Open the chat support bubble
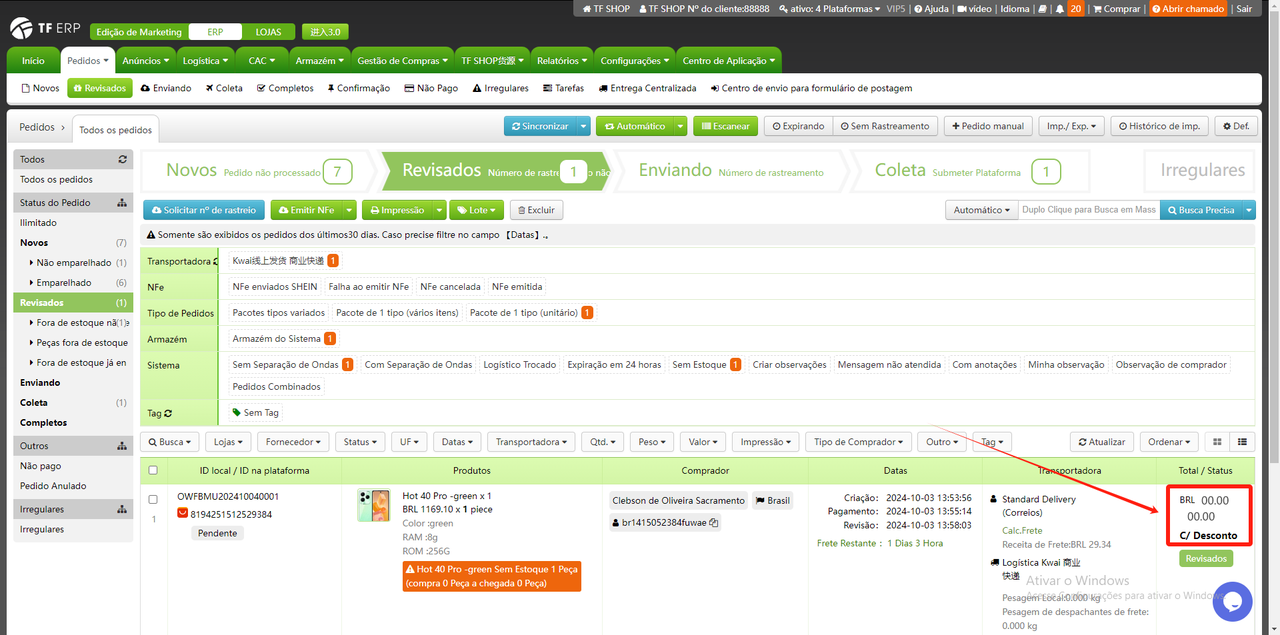1280x635 pixels. click(x=1232, y=602)
